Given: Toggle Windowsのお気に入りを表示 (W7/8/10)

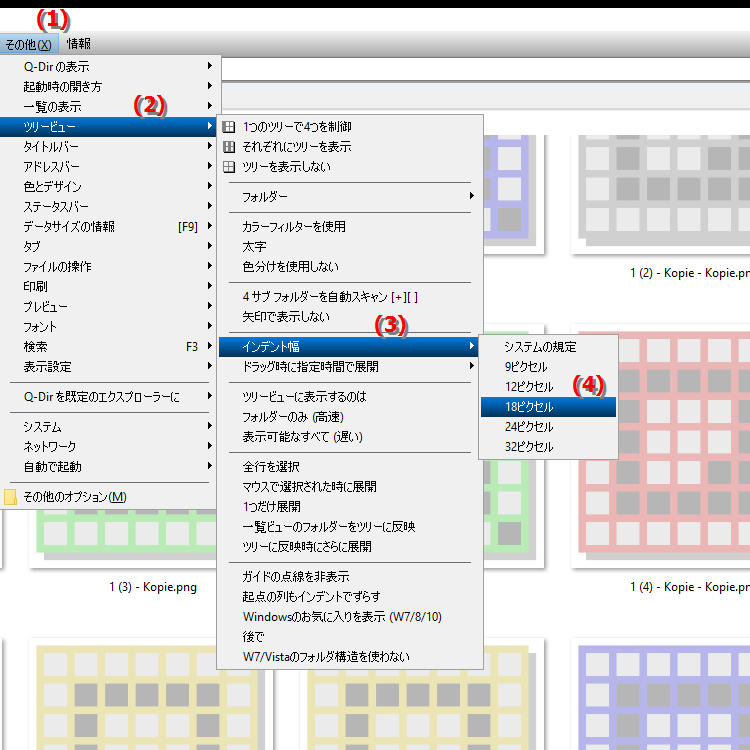Looking at the screenshot, I should (350, 617).
